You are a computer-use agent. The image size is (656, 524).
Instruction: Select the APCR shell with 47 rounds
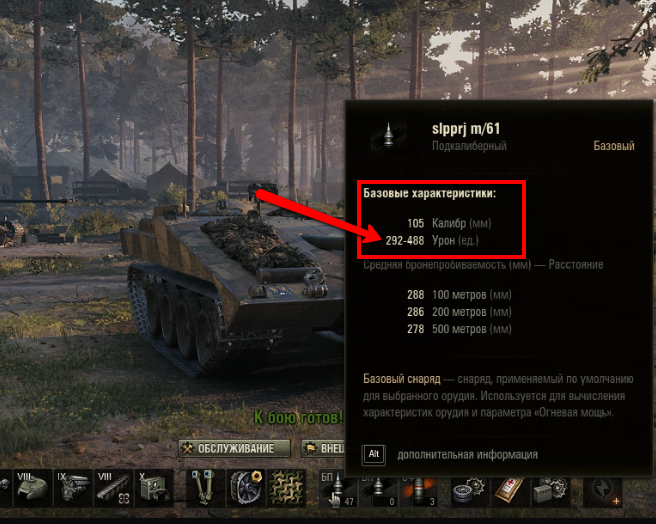coord(338,490)
